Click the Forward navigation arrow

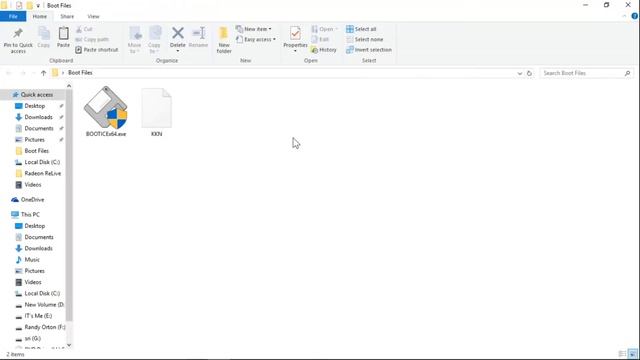(x=23, y=73)
